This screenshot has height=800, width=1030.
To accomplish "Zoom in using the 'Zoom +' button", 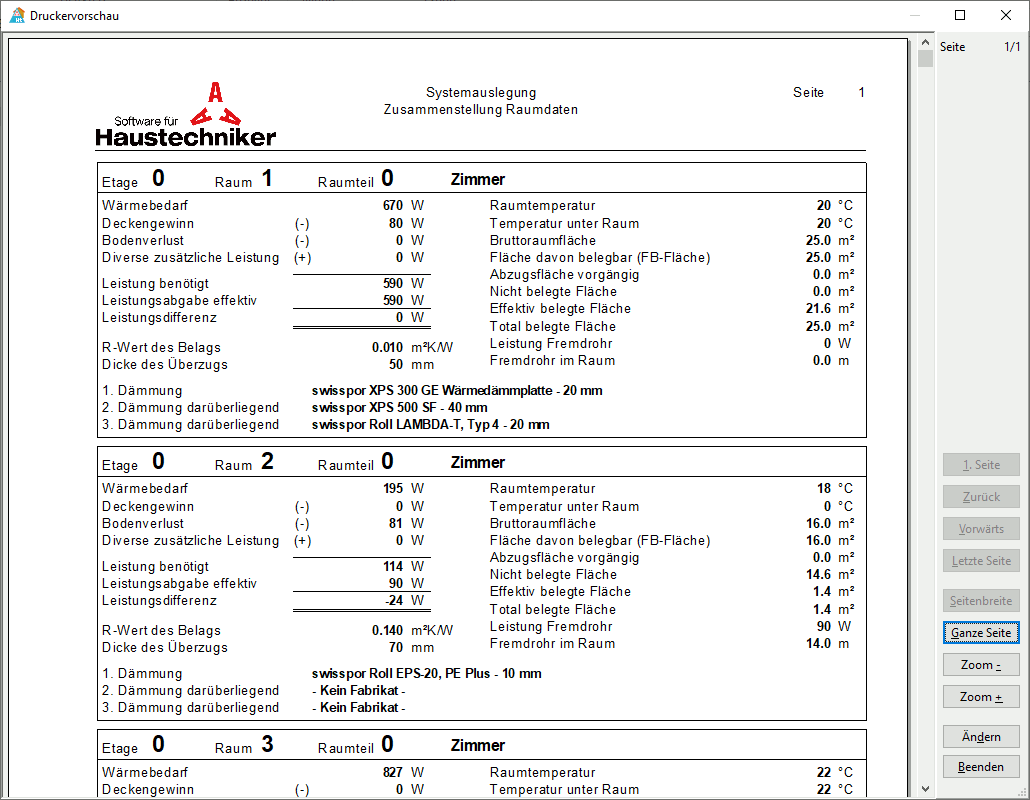I will coord(981,697).
